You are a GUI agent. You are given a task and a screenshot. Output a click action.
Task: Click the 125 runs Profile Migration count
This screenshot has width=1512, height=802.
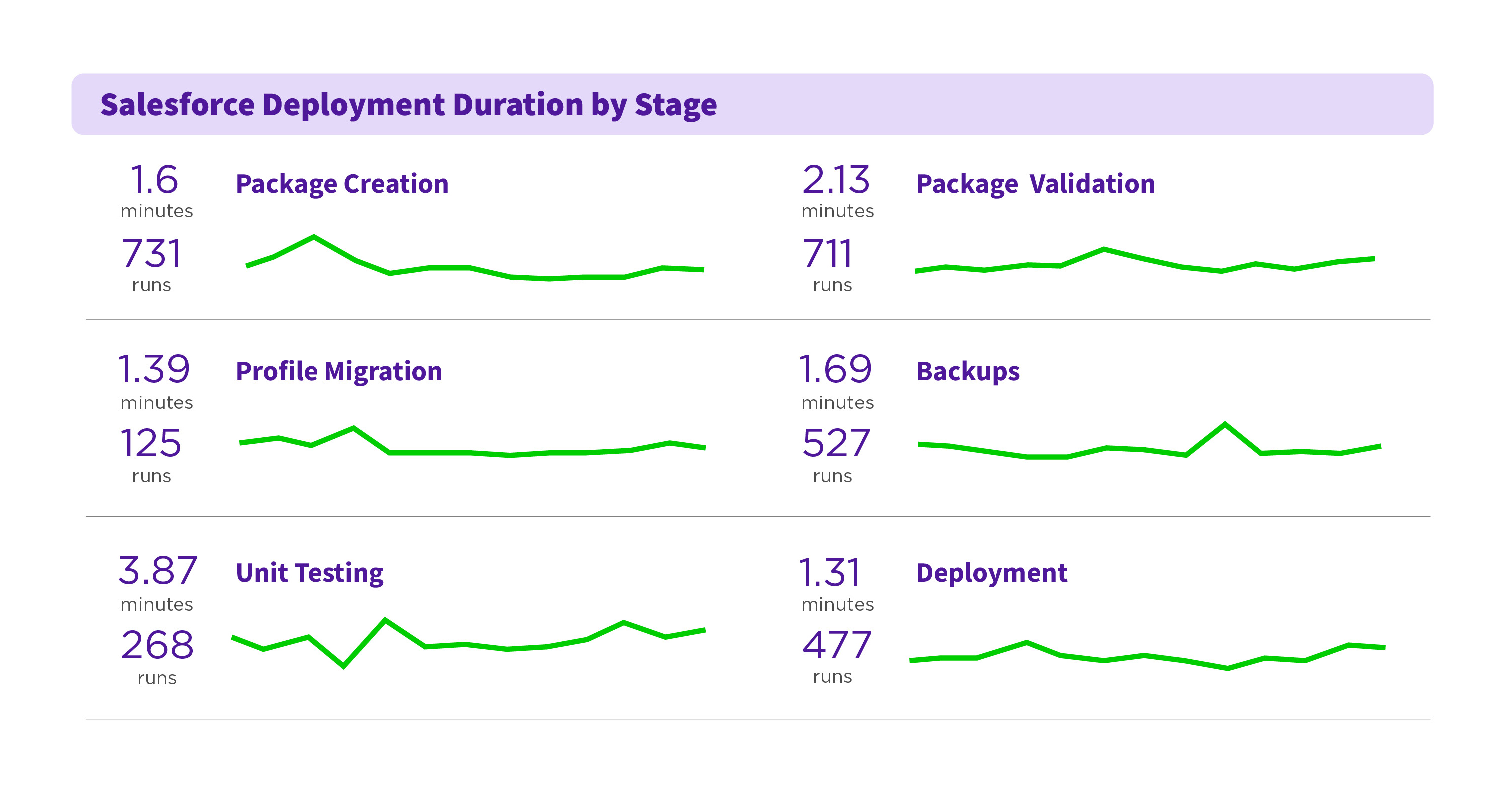tap(151, 443)
